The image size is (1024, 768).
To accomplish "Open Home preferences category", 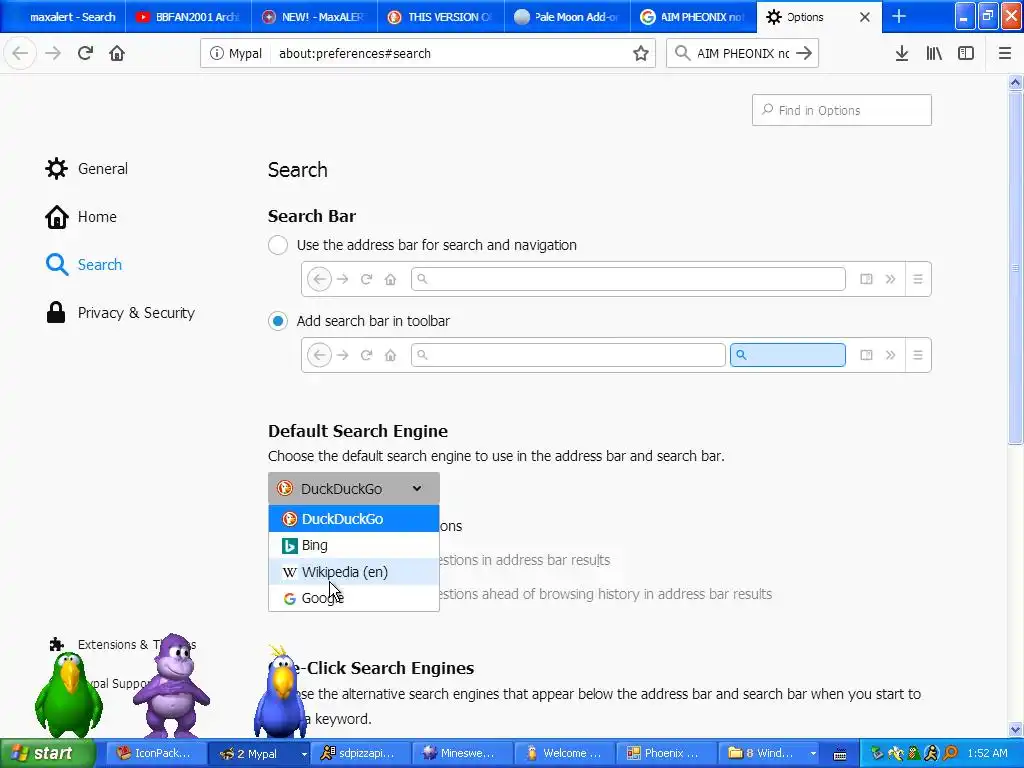I will coord(80,217).
